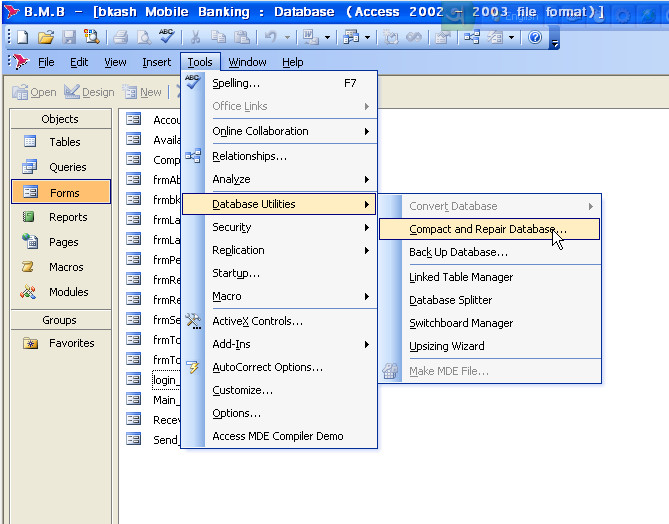
Task: Choose Relationships from Tools menu
Action: click(279, 156)
